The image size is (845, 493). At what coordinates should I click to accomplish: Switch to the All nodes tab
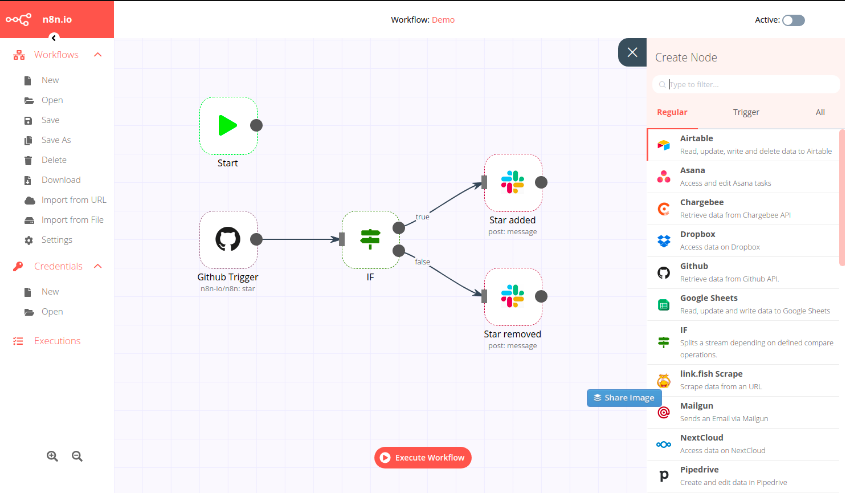[820, 112]
